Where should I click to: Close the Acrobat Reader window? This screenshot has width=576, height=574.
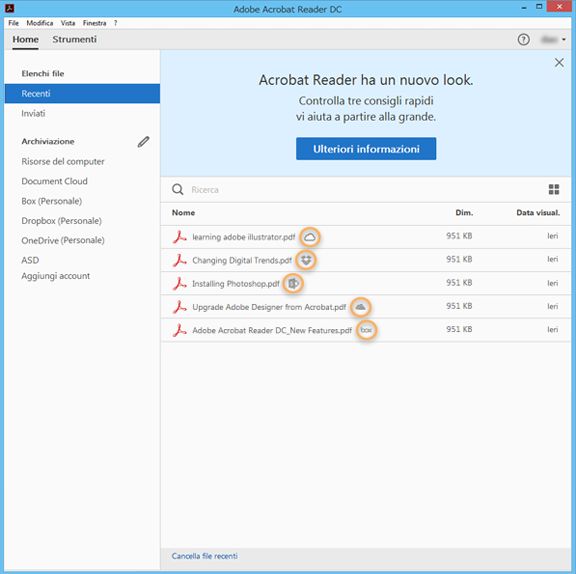coord(559,7)
